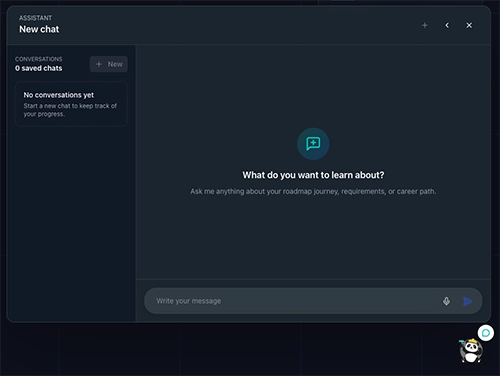This screenshot has height=376, width=500.
Task: Send the message with the arrow icon
Action: [468, 301]
